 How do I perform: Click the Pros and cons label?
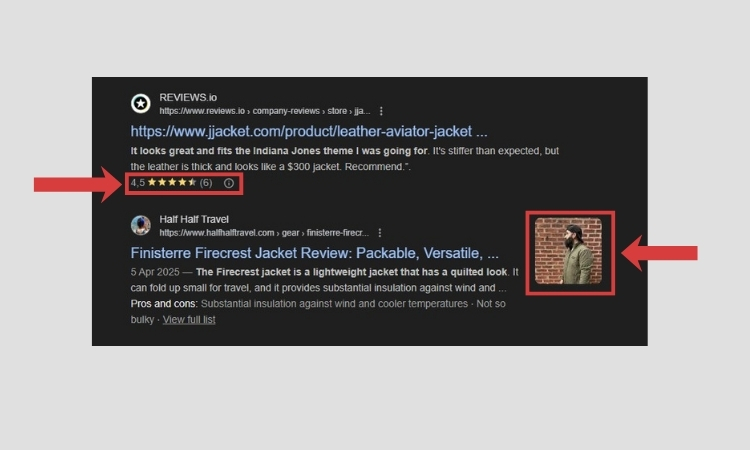pyautogui.click(x=163, y=304)
